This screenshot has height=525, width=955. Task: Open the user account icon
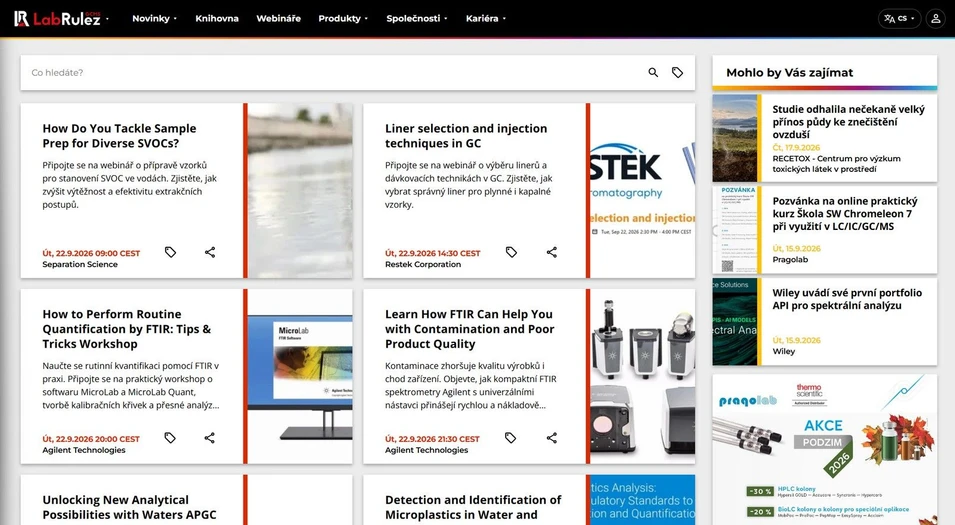[936, 18]
